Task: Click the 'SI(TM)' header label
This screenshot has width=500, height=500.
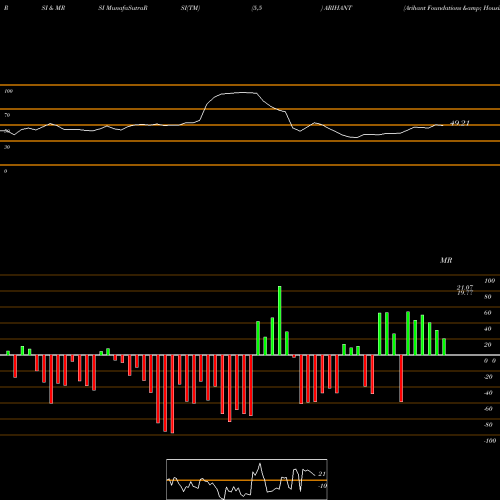Action: tap(190, 8)
